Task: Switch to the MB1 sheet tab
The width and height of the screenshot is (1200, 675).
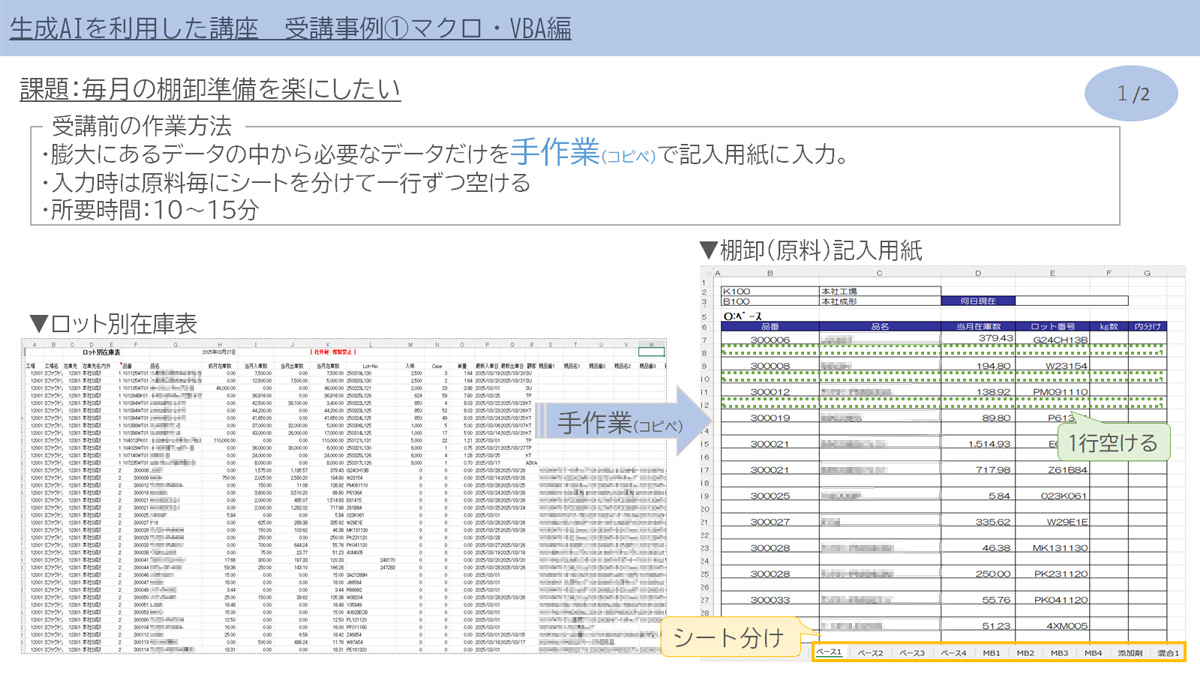Action: coord(991,652)
